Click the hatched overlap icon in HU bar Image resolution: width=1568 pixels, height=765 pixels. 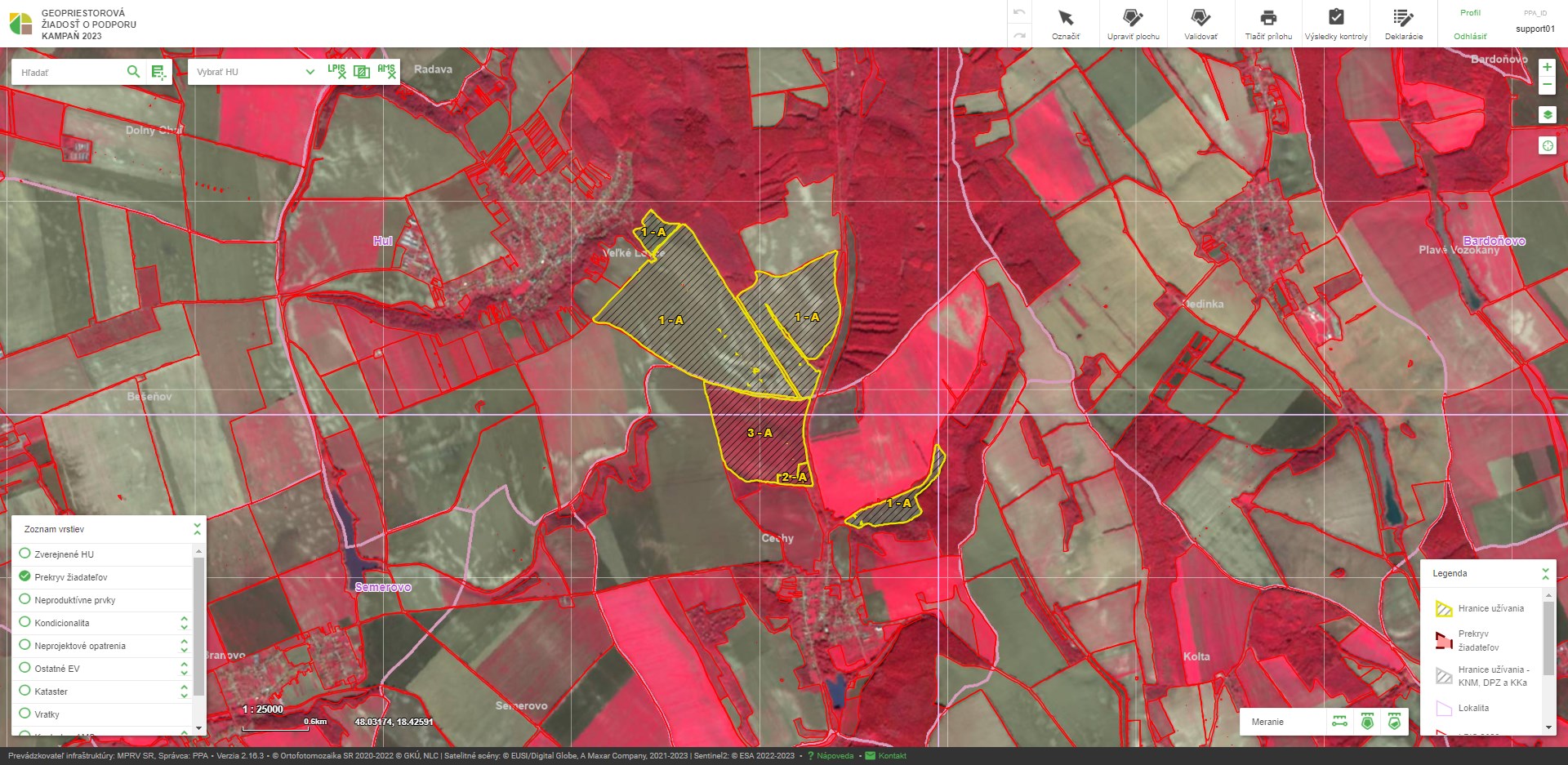[362, 71]
